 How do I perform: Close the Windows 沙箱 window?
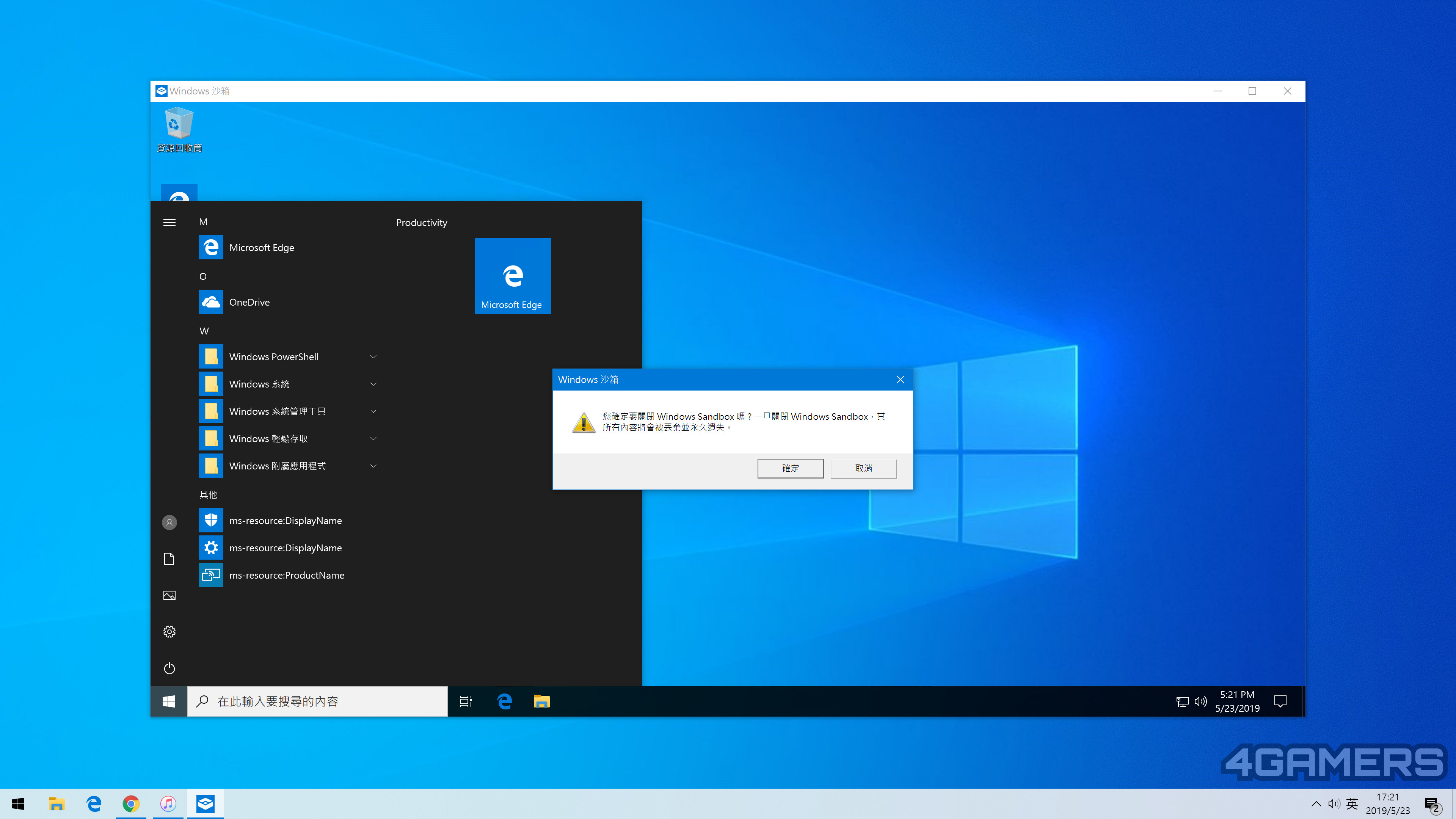(x=1288, y=91)
